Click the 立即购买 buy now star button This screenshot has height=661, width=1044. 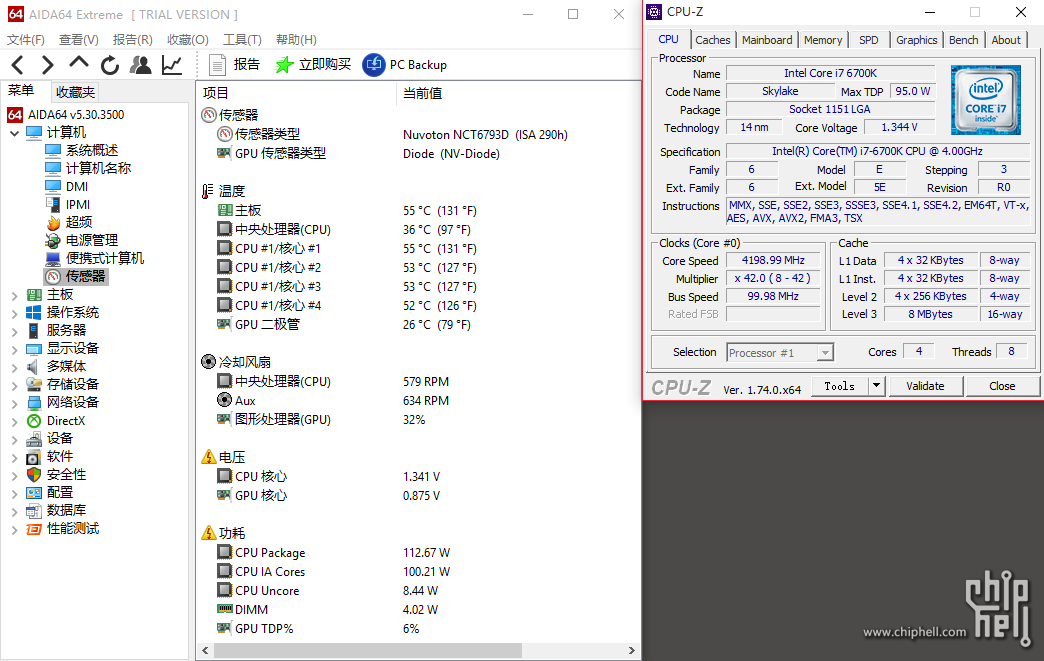[x=313, y=65]
